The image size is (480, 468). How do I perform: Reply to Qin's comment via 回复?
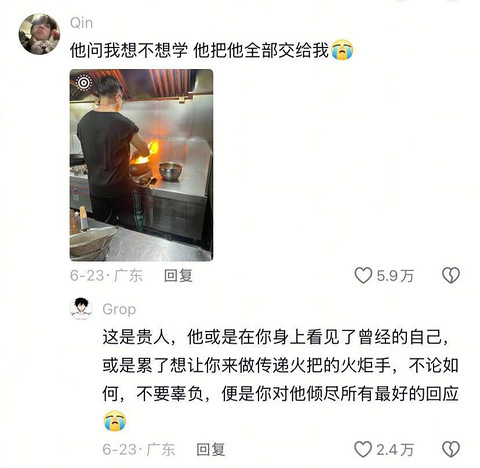click(x=178, y=276)
